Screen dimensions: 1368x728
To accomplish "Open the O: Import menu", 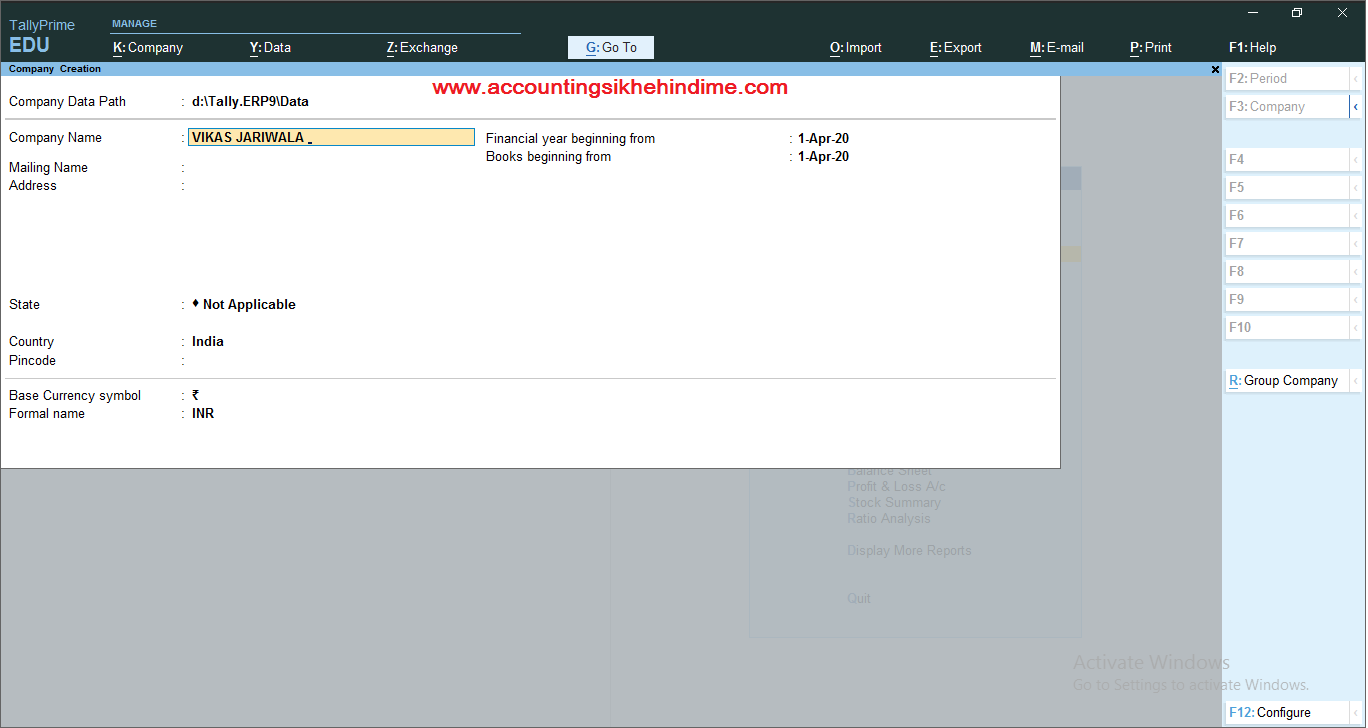I will pyautogui.click(x=856, y=47).
